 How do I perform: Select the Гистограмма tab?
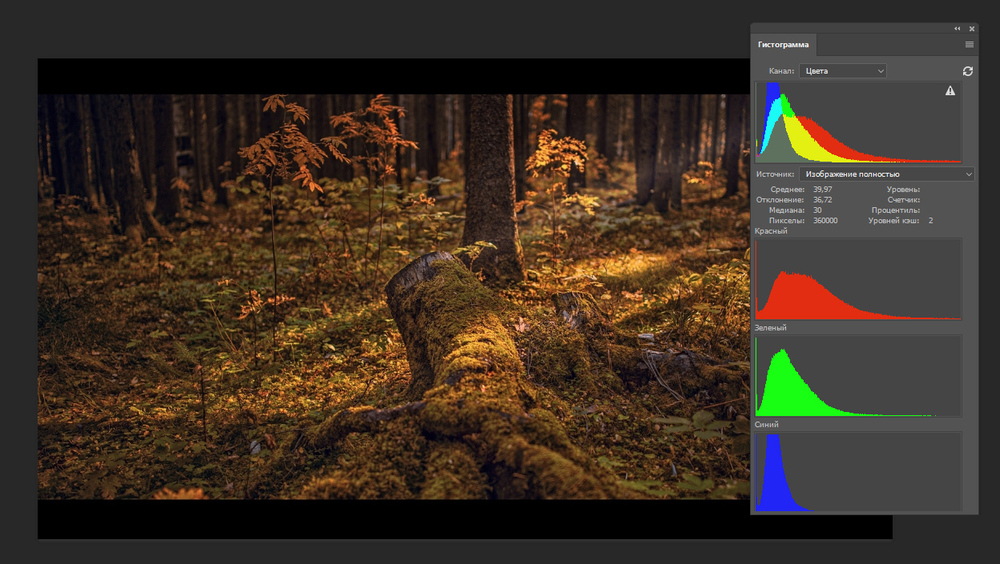click(783, 45)
